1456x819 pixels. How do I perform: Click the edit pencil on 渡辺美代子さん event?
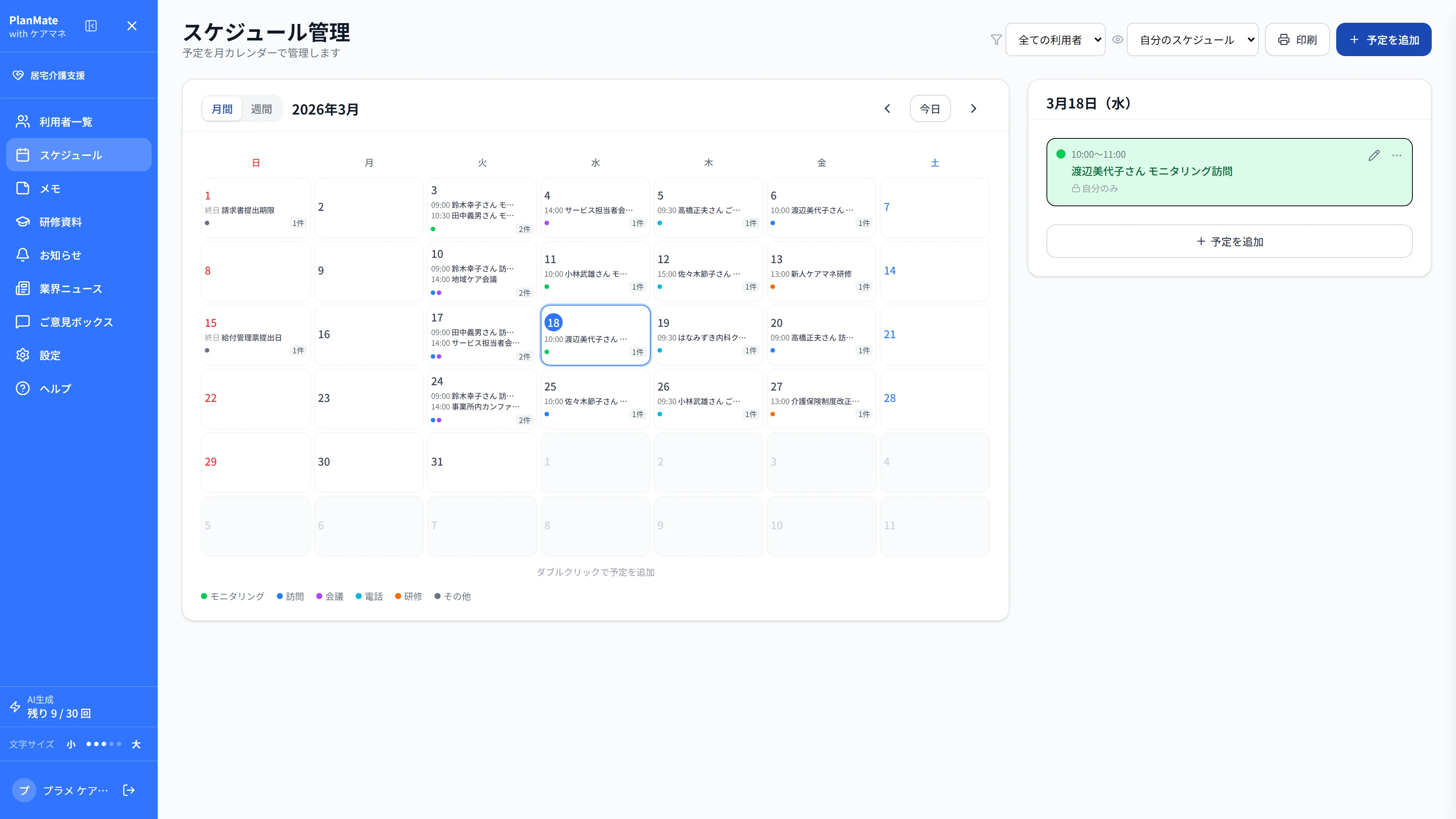coord(1374,155)
